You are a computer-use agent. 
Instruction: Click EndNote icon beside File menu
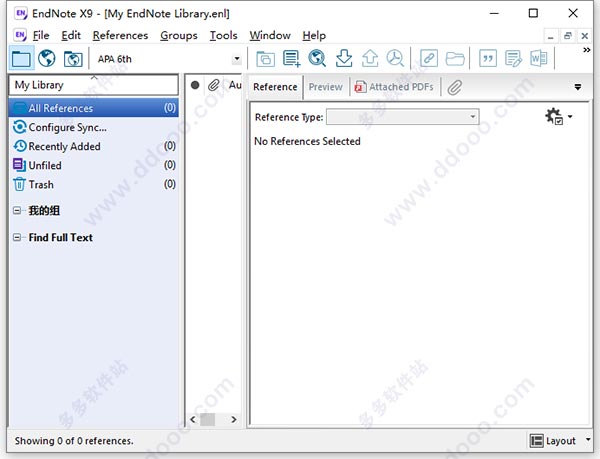point(20,35)
